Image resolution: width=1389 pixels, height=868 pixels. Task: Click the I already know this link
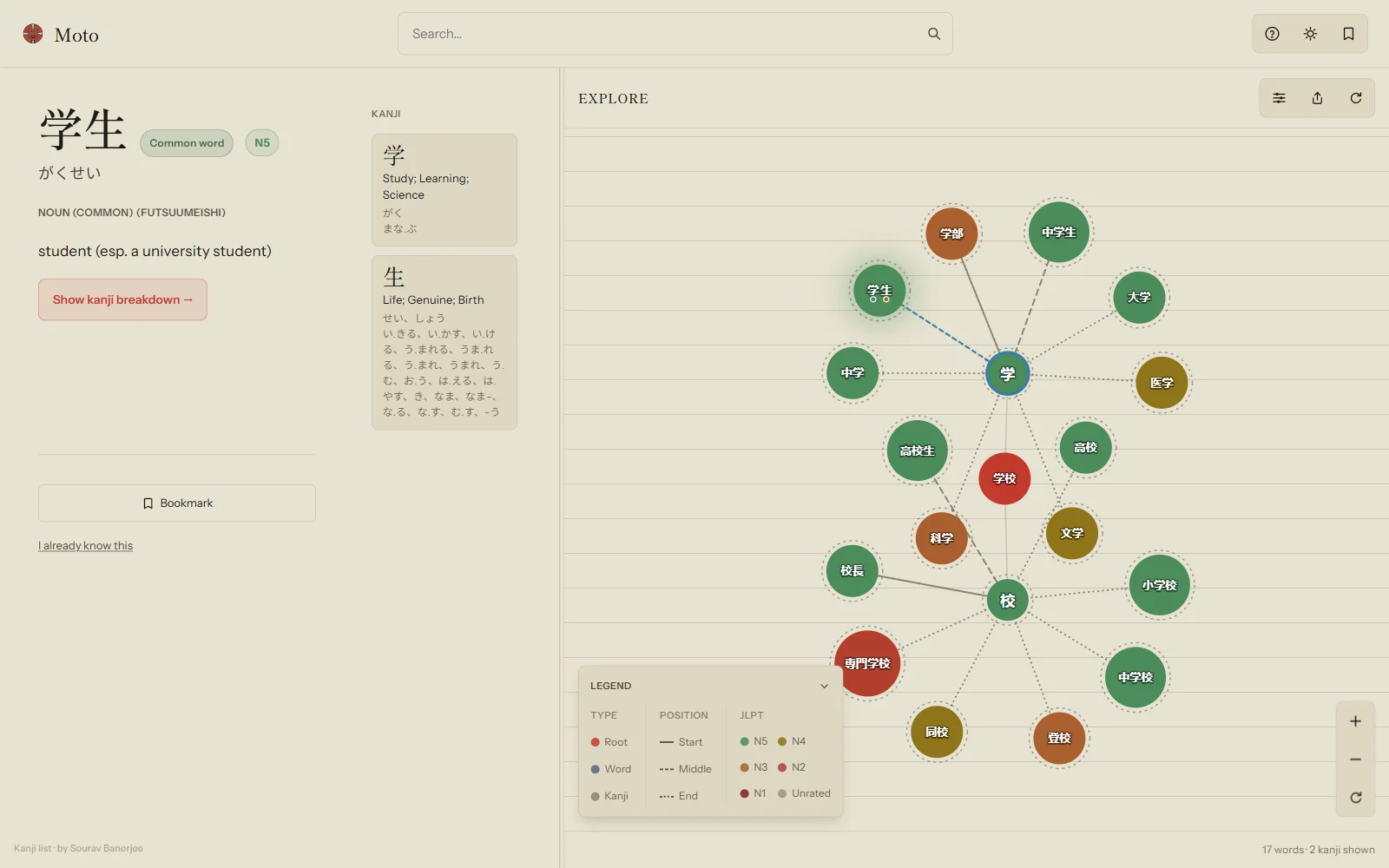point(85,546)
